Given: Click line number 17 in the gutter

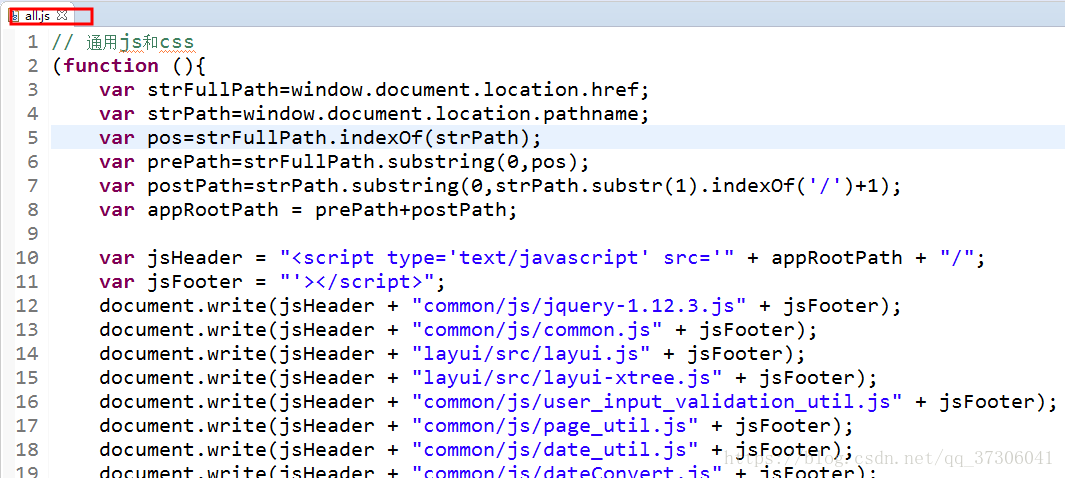Looking at the screenshot, I should [x=27, y=426].
